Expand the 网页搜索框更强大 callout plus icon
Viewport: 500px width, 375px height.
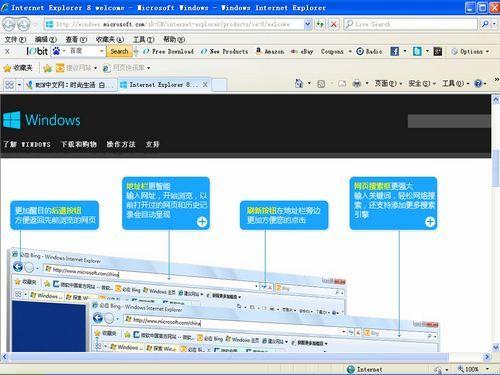pyautogui.click(x=430, y=222)
